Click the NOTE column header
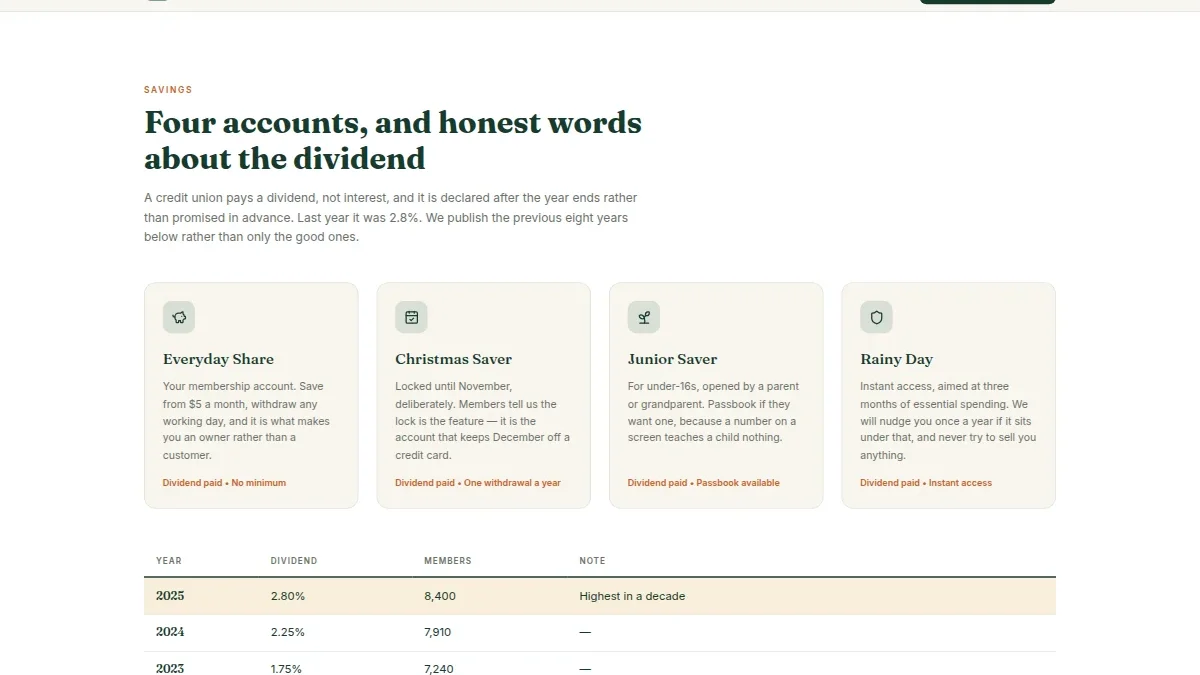Viewport: 1200px width, 675px height. pos(592,561)
